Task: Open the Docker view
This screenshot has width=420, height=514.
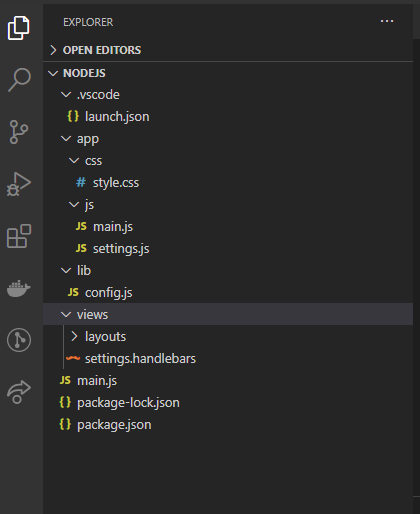Action: tap(19, 288)
